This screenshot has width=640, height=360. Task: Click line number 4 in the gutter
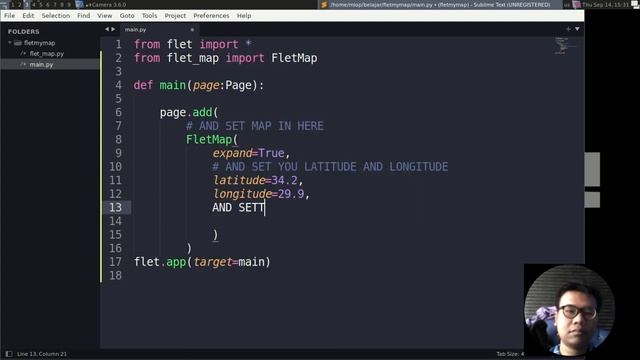click(118, 85)
